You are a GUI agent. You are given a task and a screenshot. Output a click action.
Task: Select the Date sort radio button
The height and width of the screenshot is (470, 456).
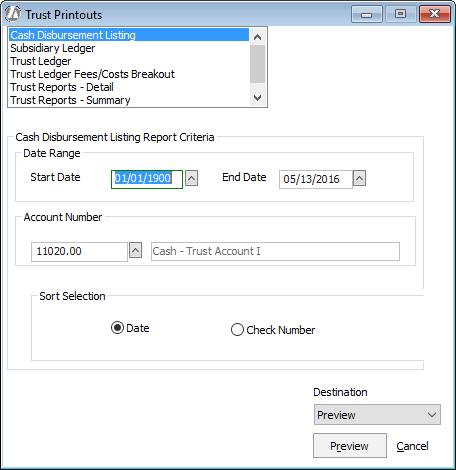tap(117, 328)
